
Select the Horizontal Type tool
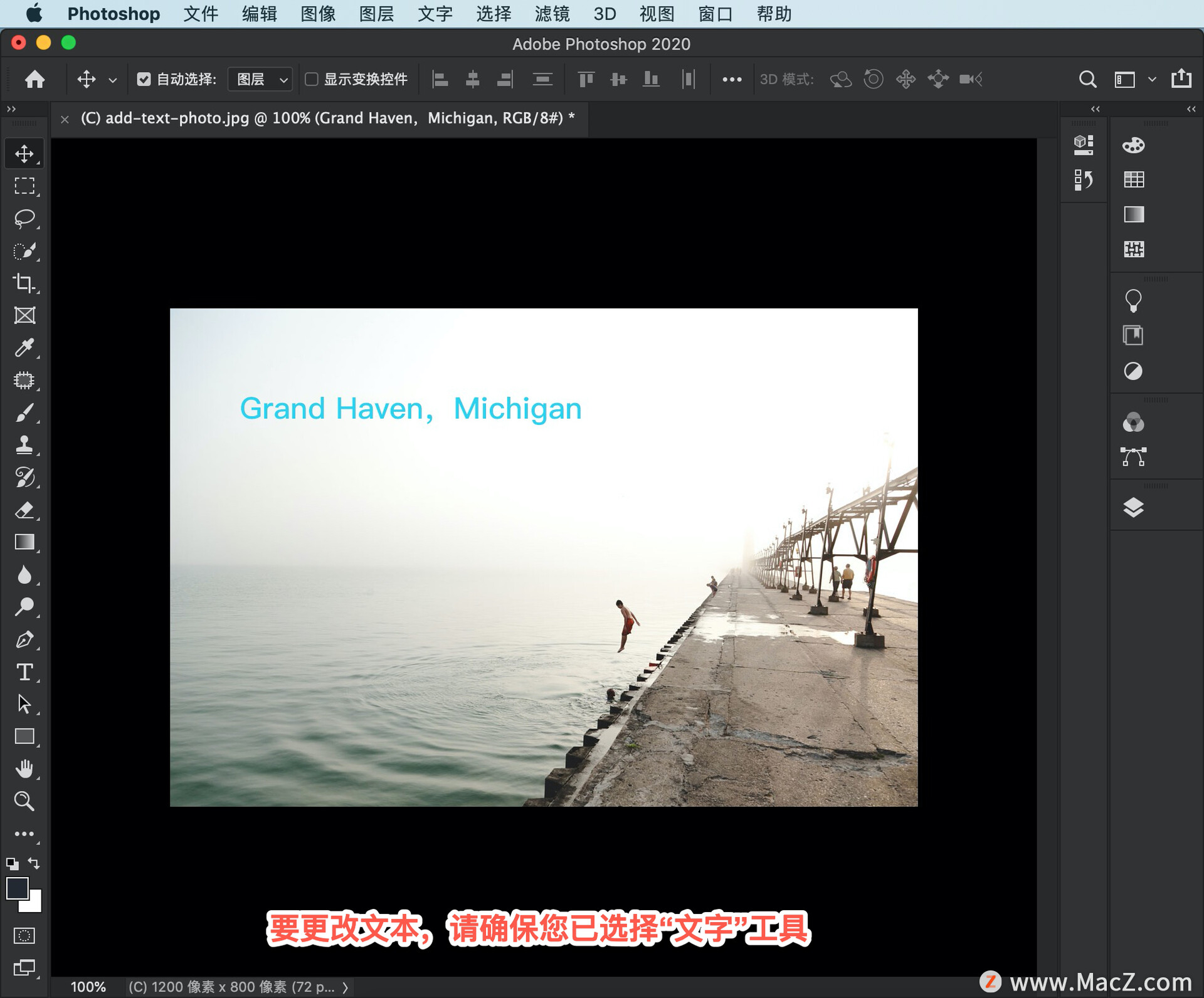click(x=24, y=672)
